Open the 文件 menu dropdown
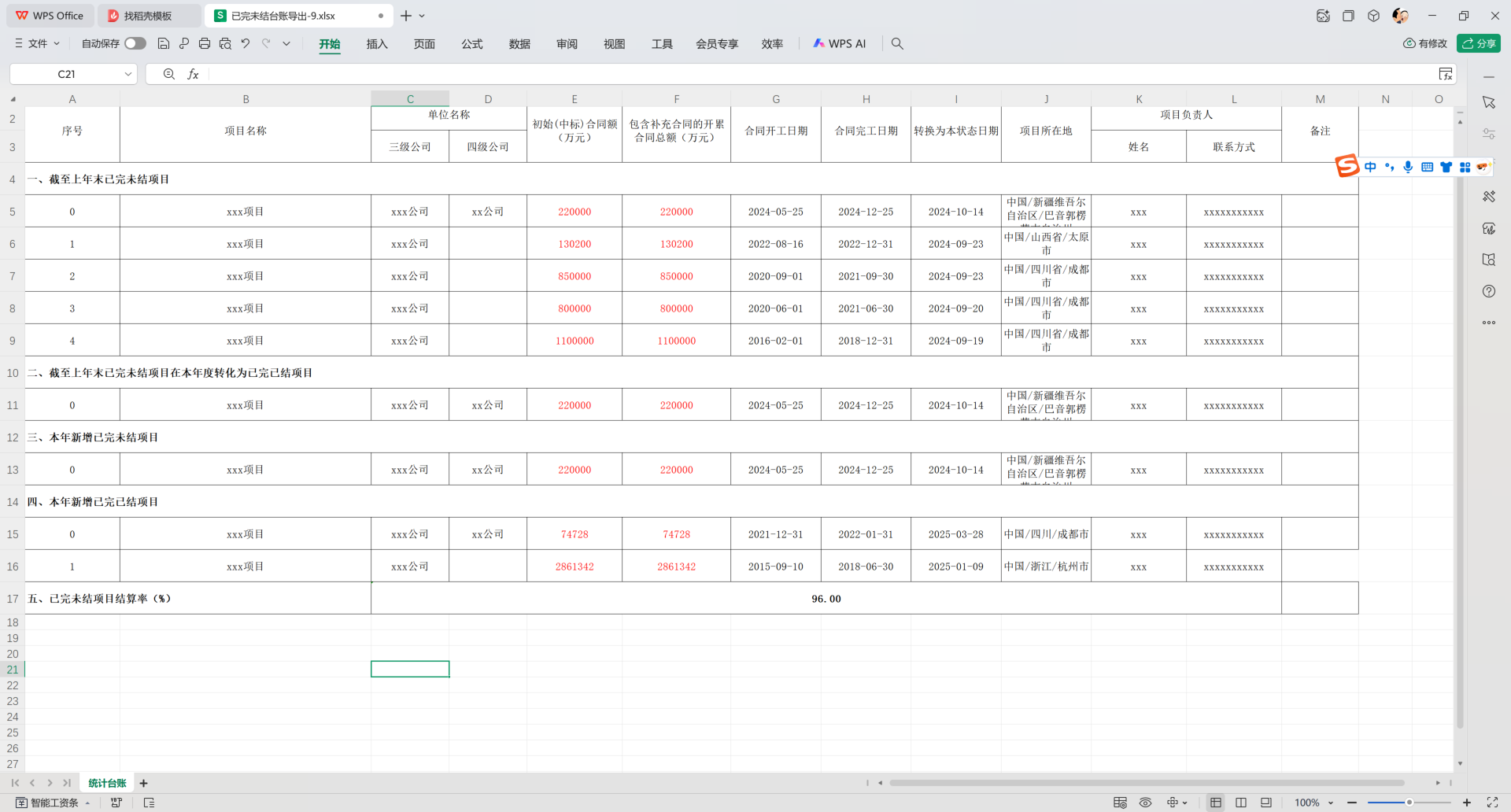The image size is (1511, 812). tap(38, 44)
